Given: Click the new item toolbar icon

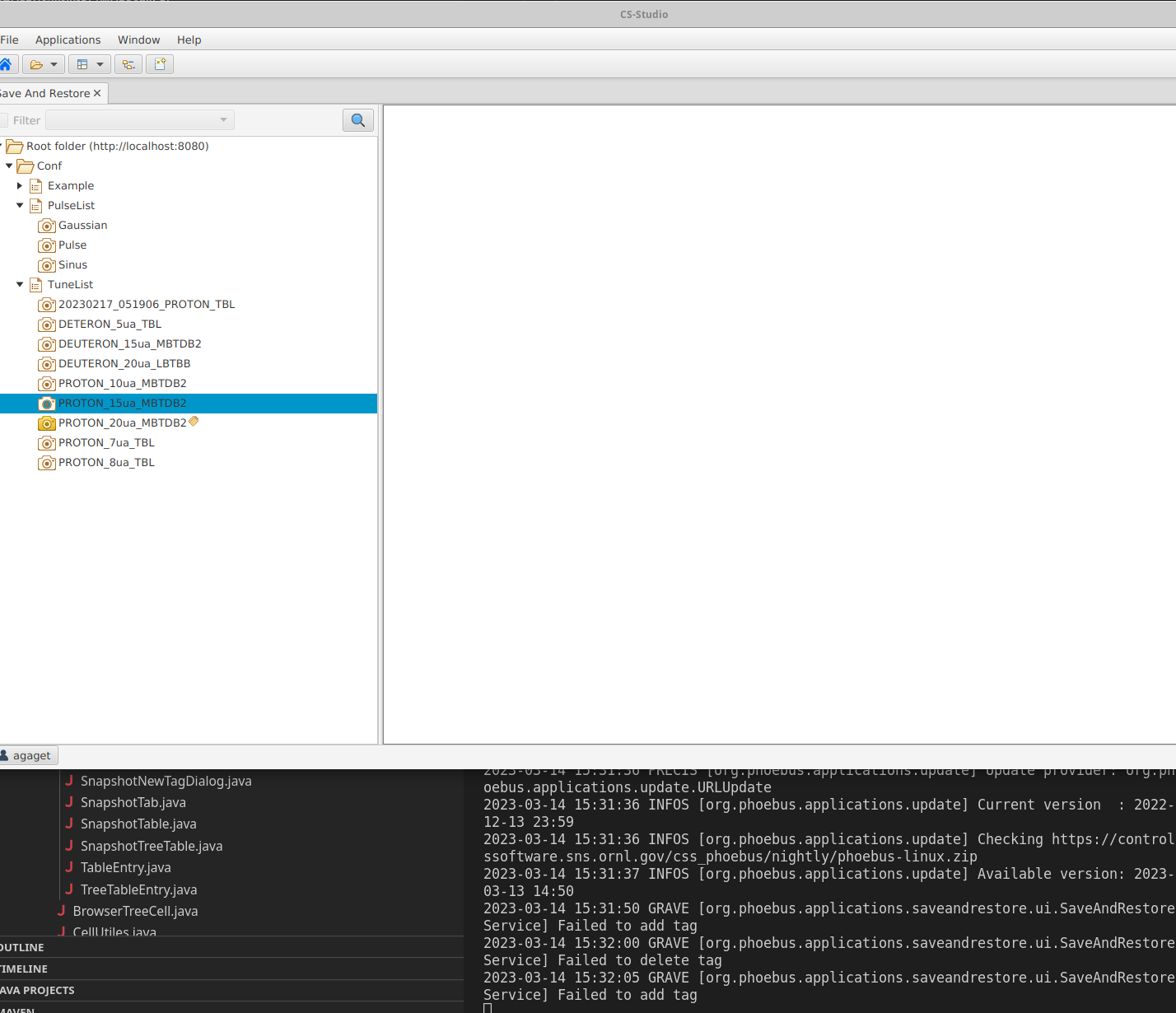Looking at the screenshot, I should [160, 63].
